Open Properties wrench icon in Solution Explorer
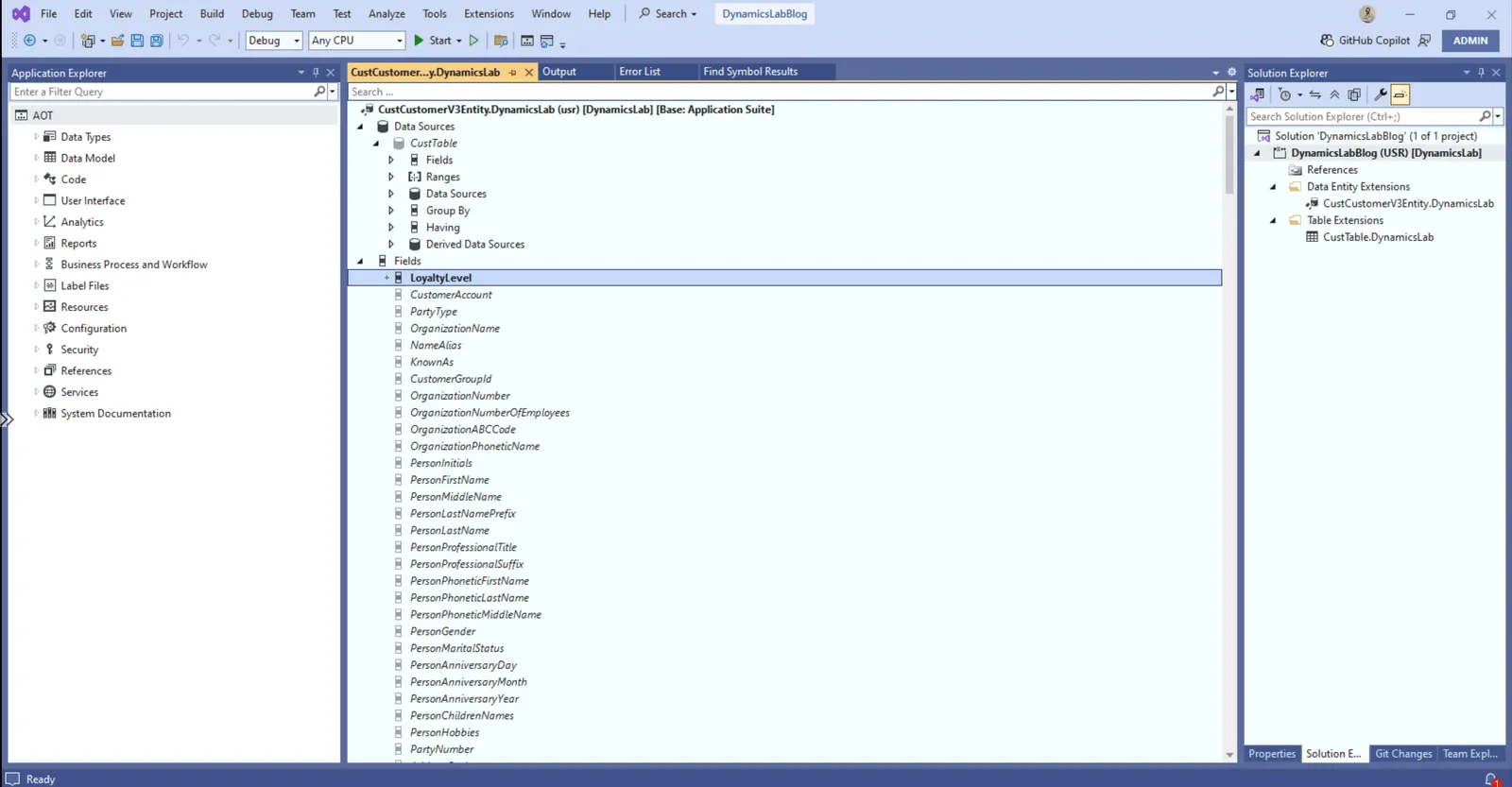Image resolution: width=1512 pixels, height=787 pixels. tap(1380, 94)
